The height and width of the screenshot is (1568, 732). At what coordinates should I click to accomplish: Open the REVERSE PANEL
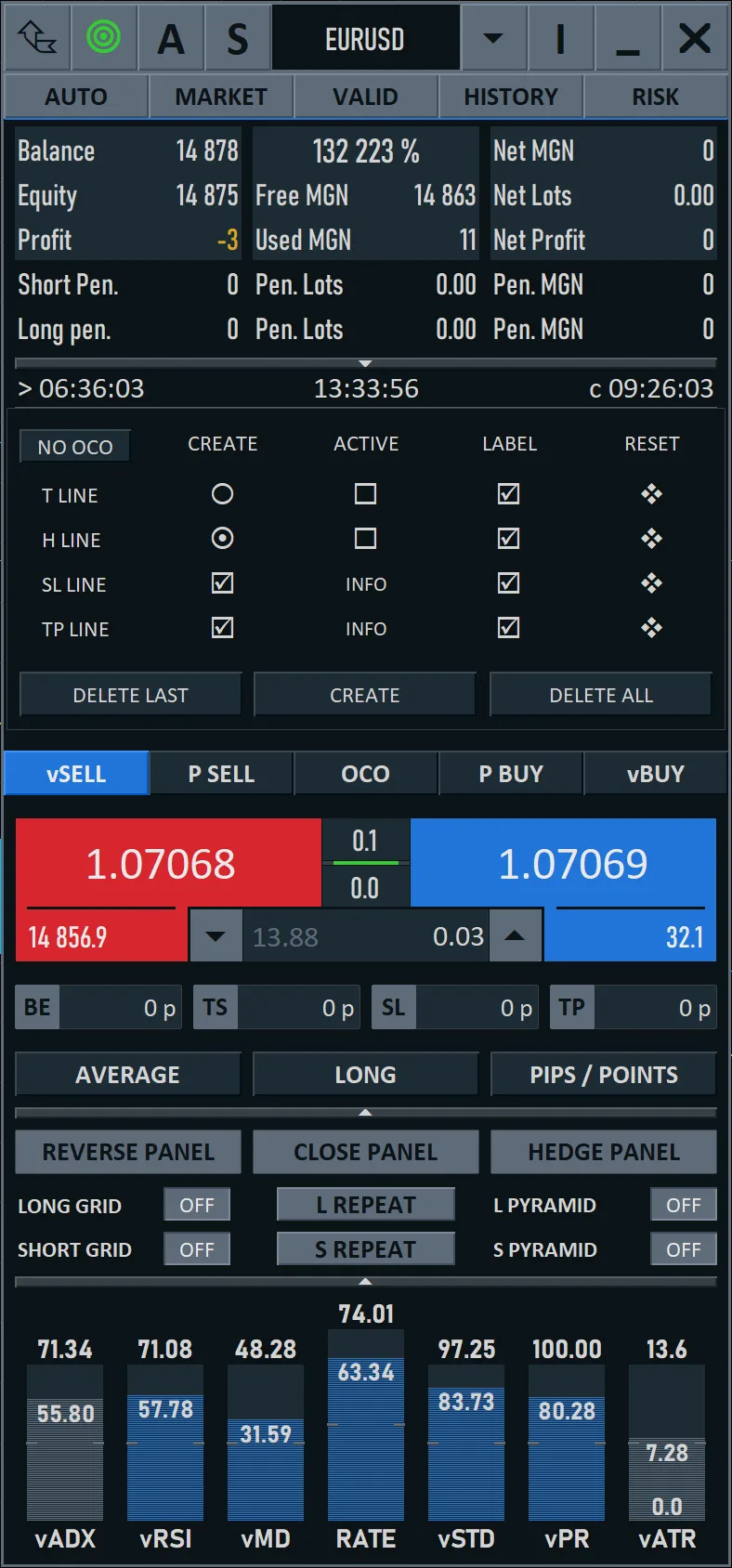[128, 1152]
